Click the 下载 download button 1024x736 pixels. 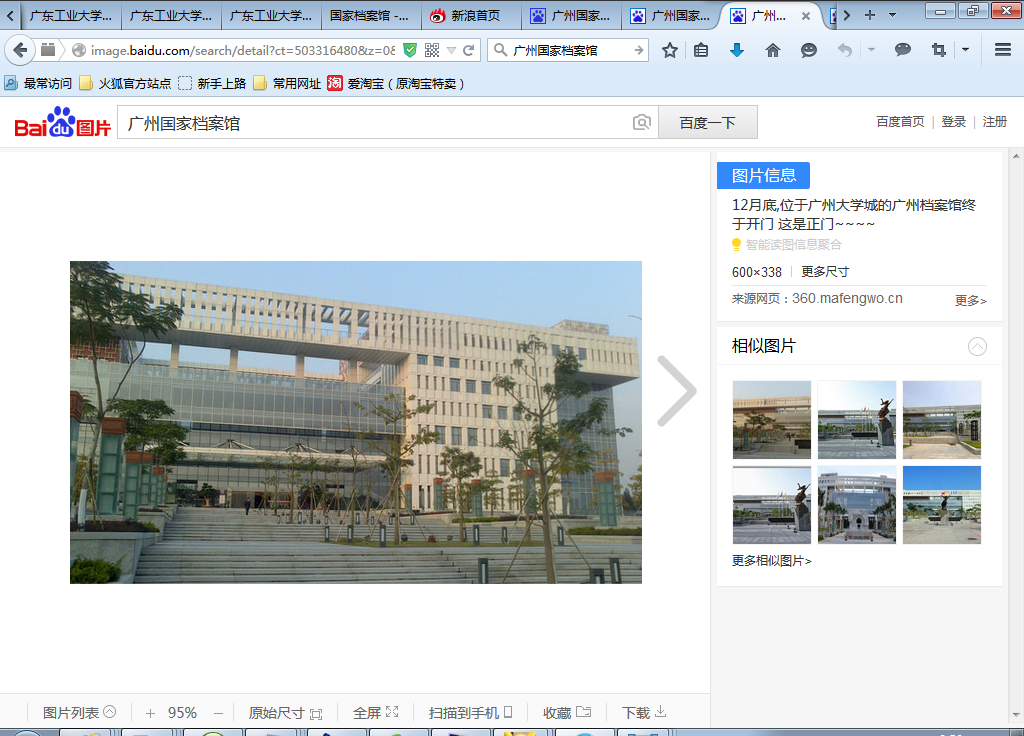pos(644,713)
